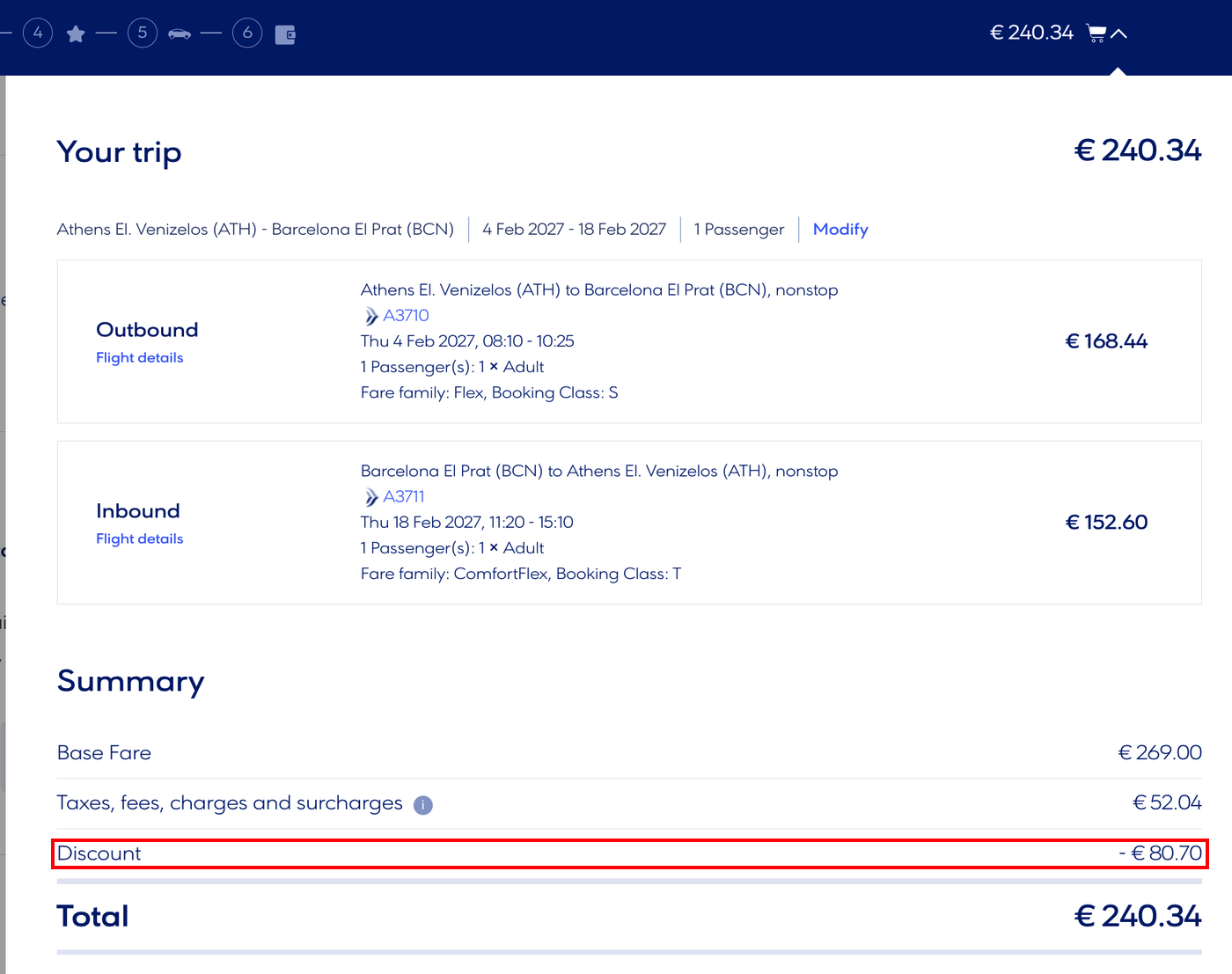Screen dimensions: 1232x974
Task: Click the Outbound heading
Action: tap(147, 330)
